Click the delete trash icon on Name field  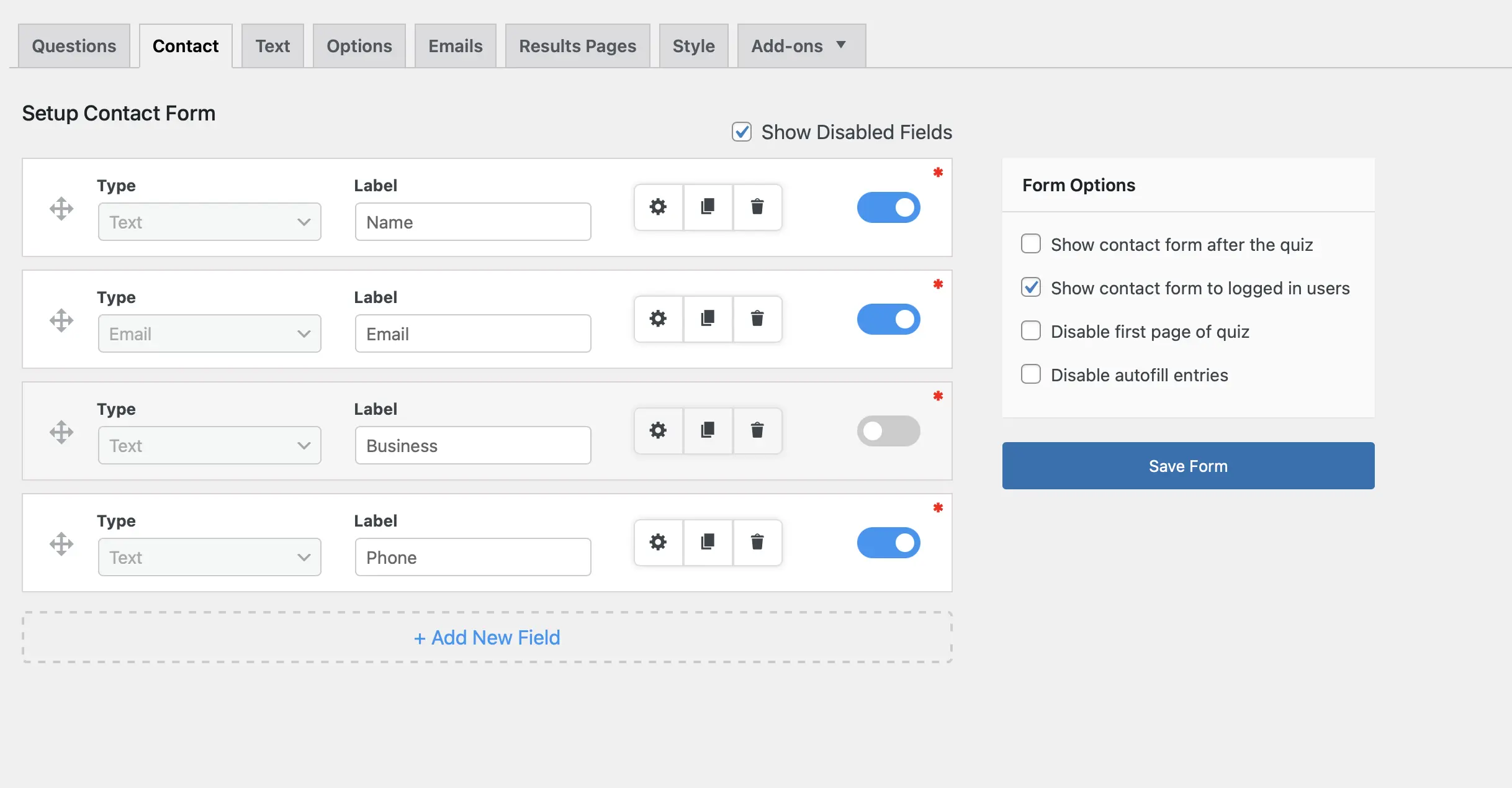(x=757, y=207)
